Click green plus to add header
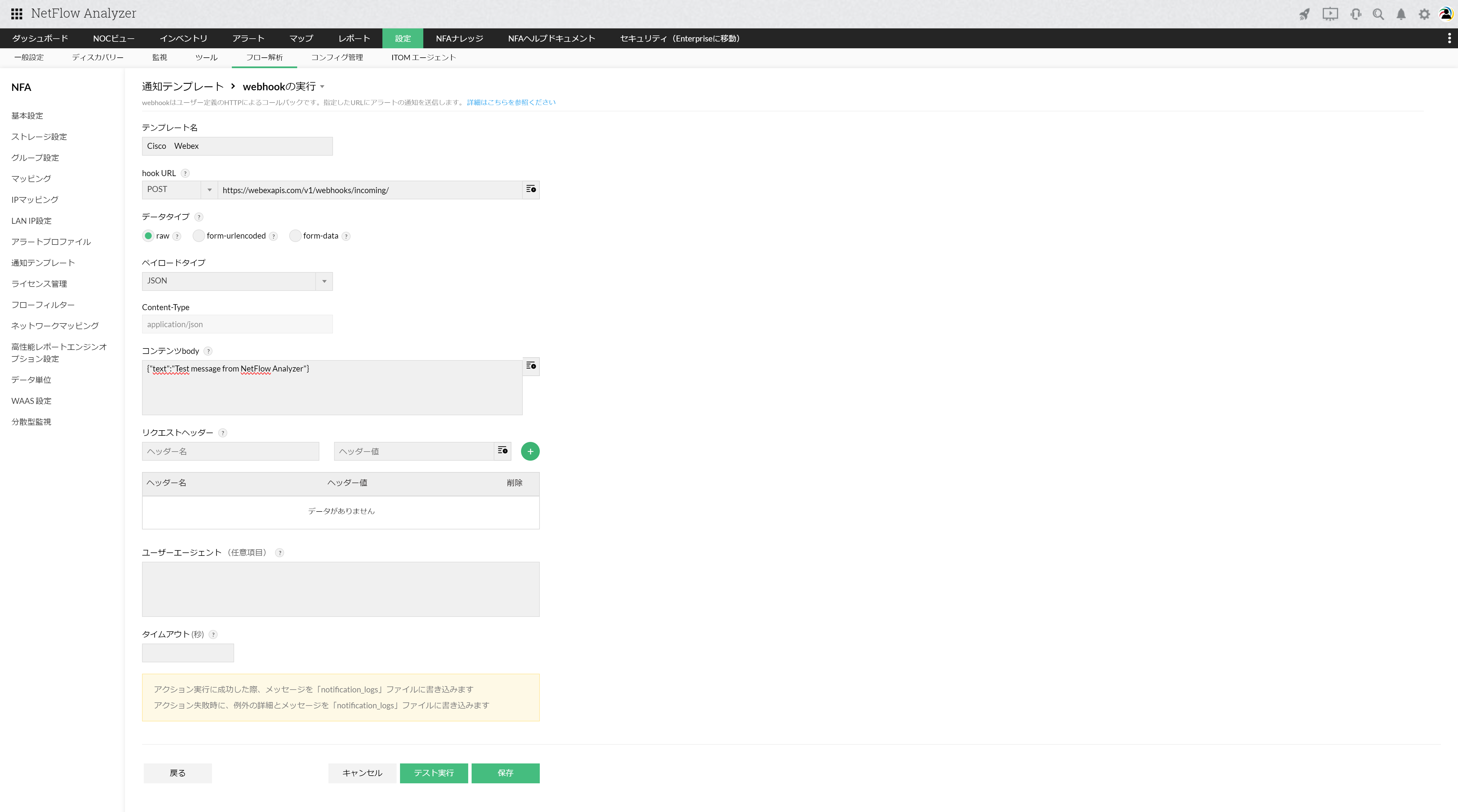 point(530,452)
